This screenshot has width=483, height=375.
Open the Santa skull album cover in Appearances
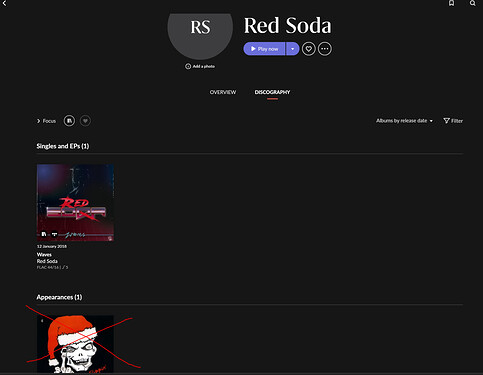coord(75,344)
